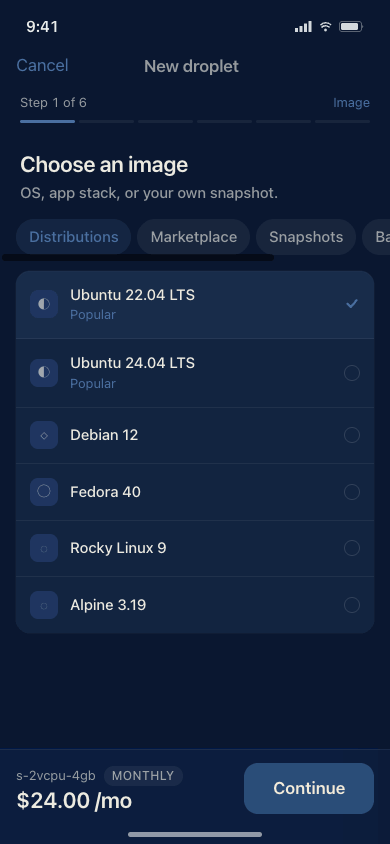Tap Cancel to exit droplet creation

pyautogui.click(x=42, y=66)
